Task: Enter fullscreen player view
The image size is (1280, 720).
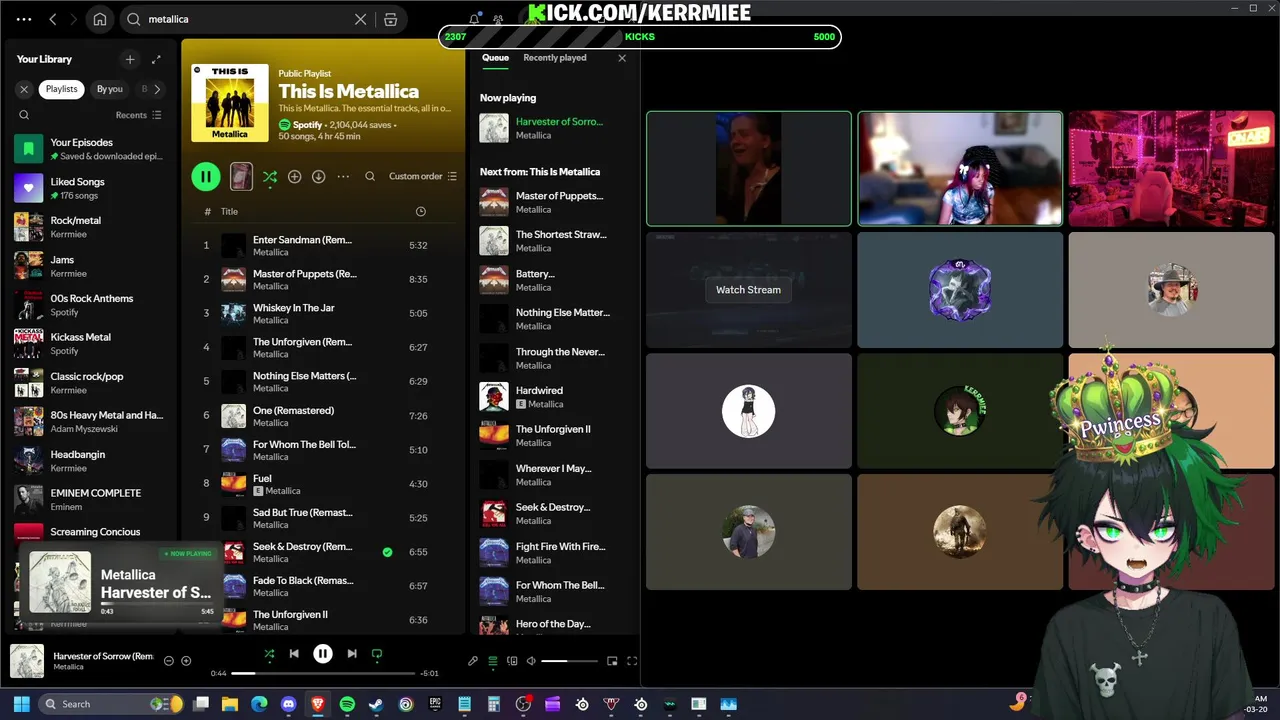Action: click(632, 661)
